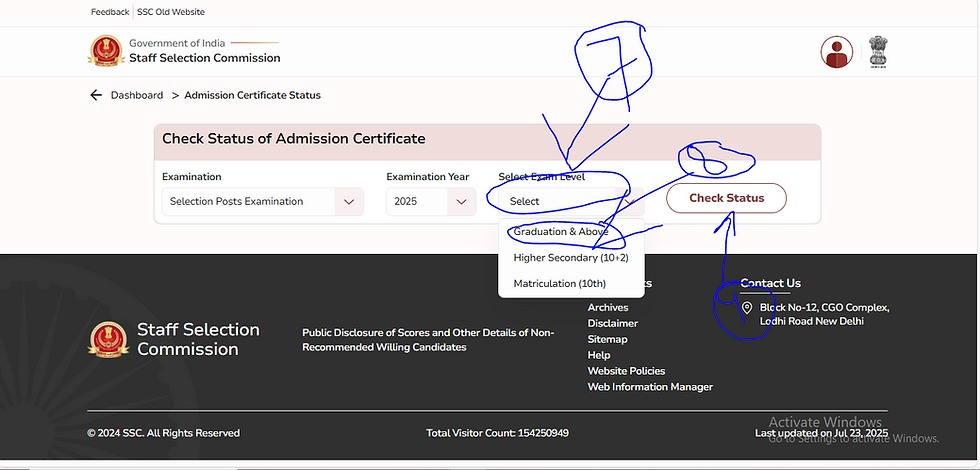Open the Sitemap footer link

pyautogui.click(x=608, y=339)
